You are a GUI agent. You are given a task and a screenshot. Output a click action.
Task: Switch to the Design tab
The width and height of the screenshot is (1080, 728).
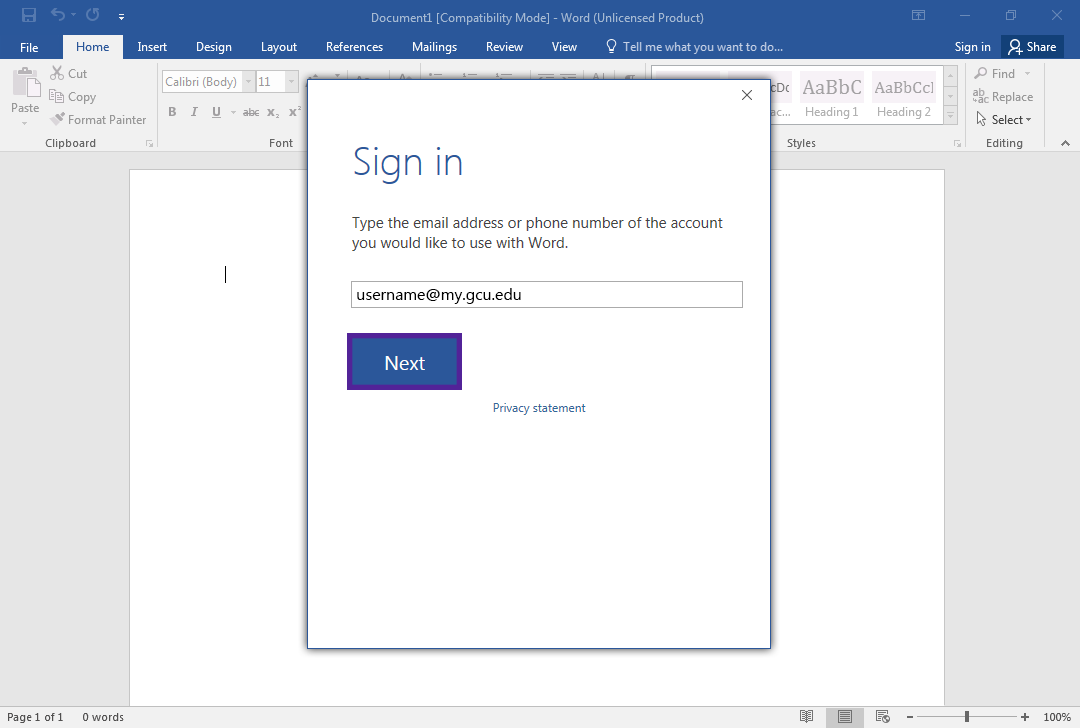[x=214, y=47]
